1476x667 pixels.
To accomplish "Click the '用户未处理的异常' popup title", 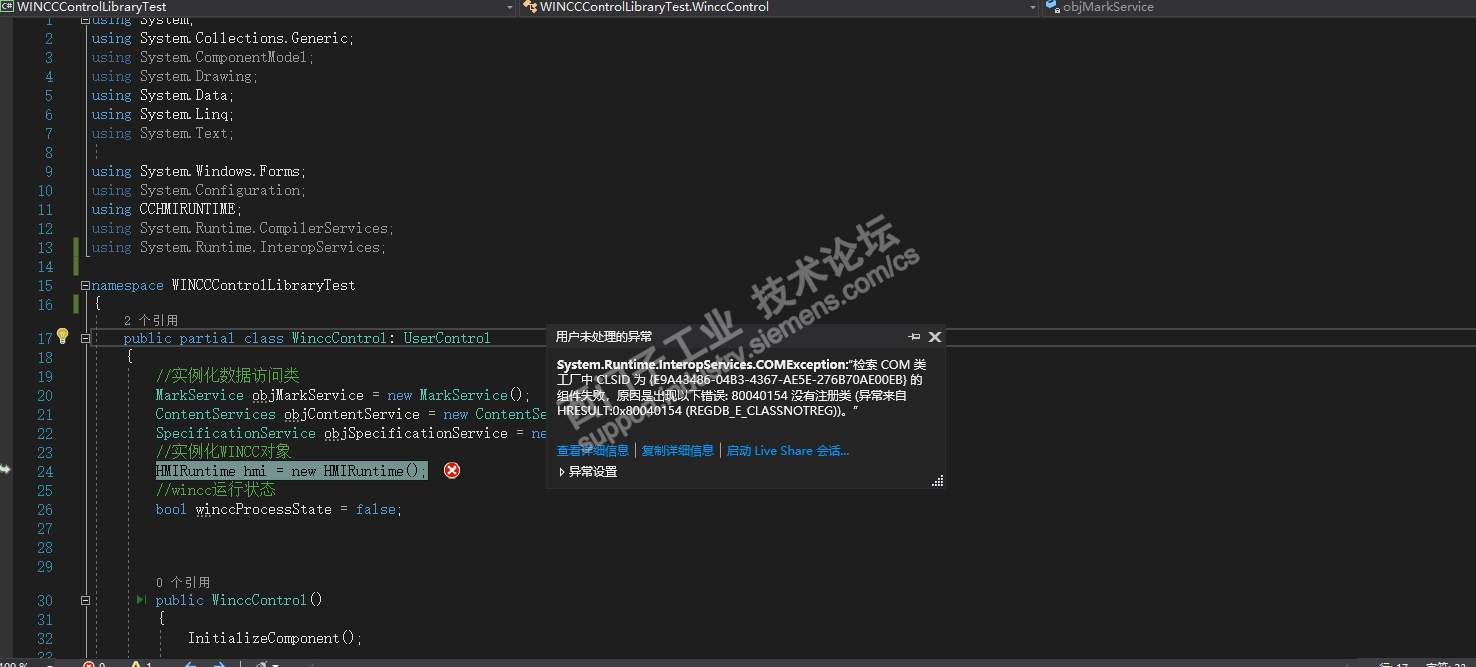I will [x=604, y=337].
